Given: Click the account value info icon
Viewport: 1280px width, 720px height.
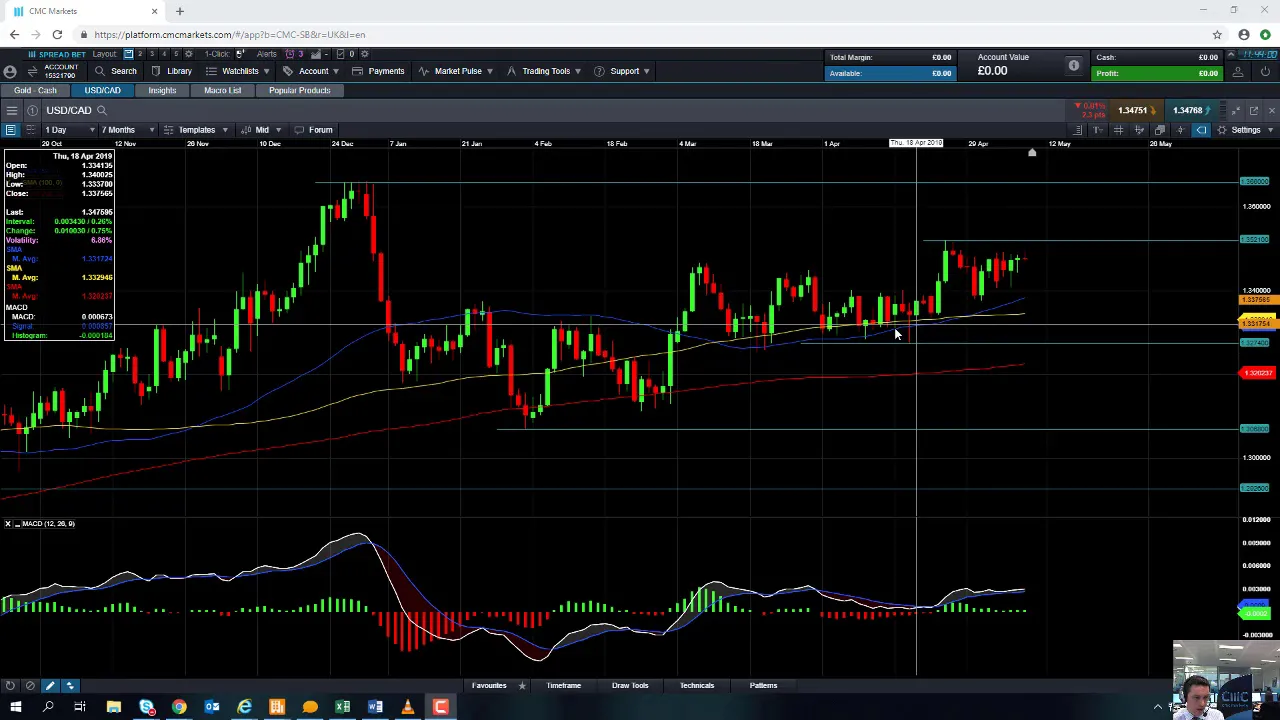Looking at the screenshot, I should coord(1074,65).
